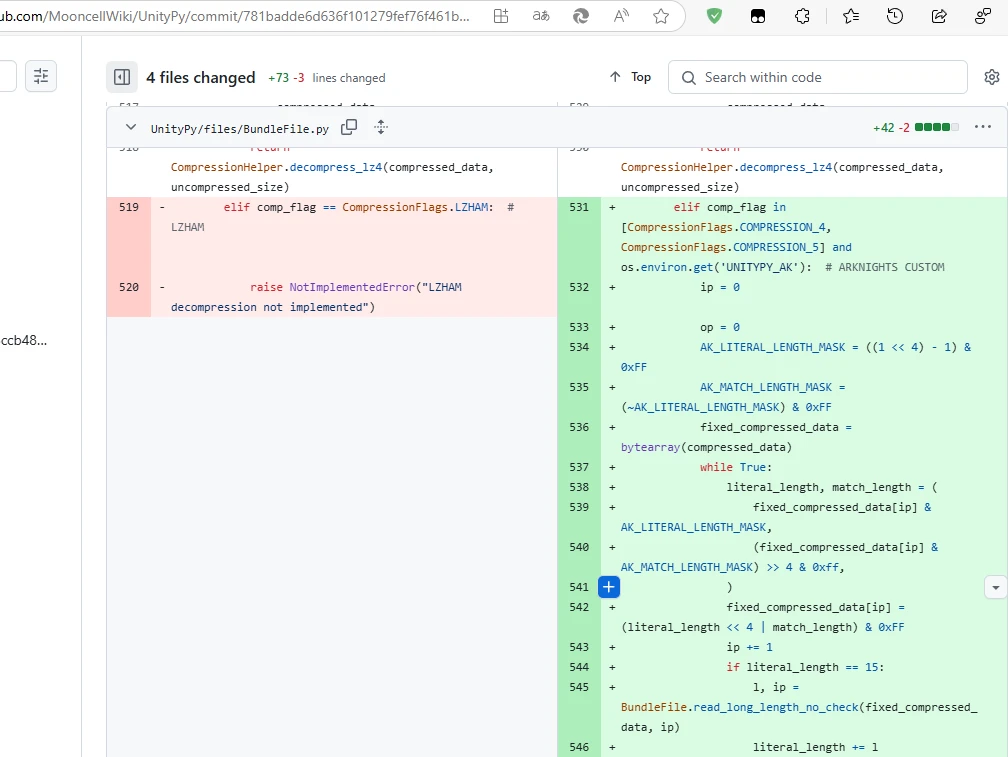Screen dimensions: 1008x757
Task: Add page to favorites with star icon
Action: tap(661, 16)
